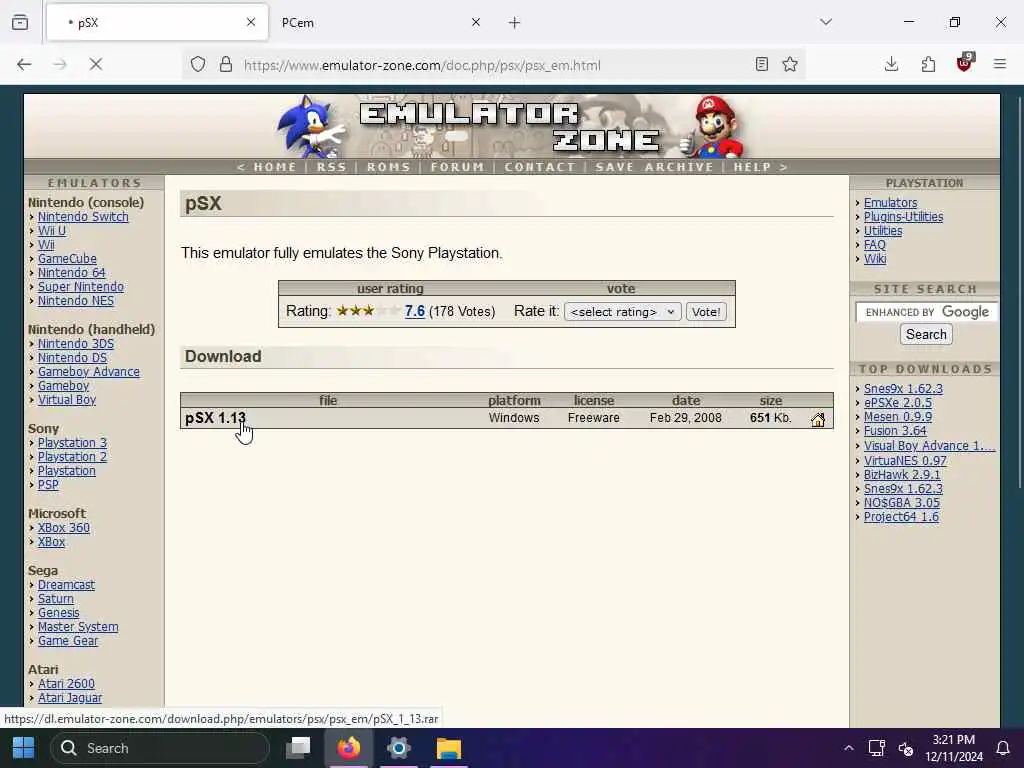Toggle reader view icon in address bar
Viewport: 1024px width, 768px height.
coord(761,64)
